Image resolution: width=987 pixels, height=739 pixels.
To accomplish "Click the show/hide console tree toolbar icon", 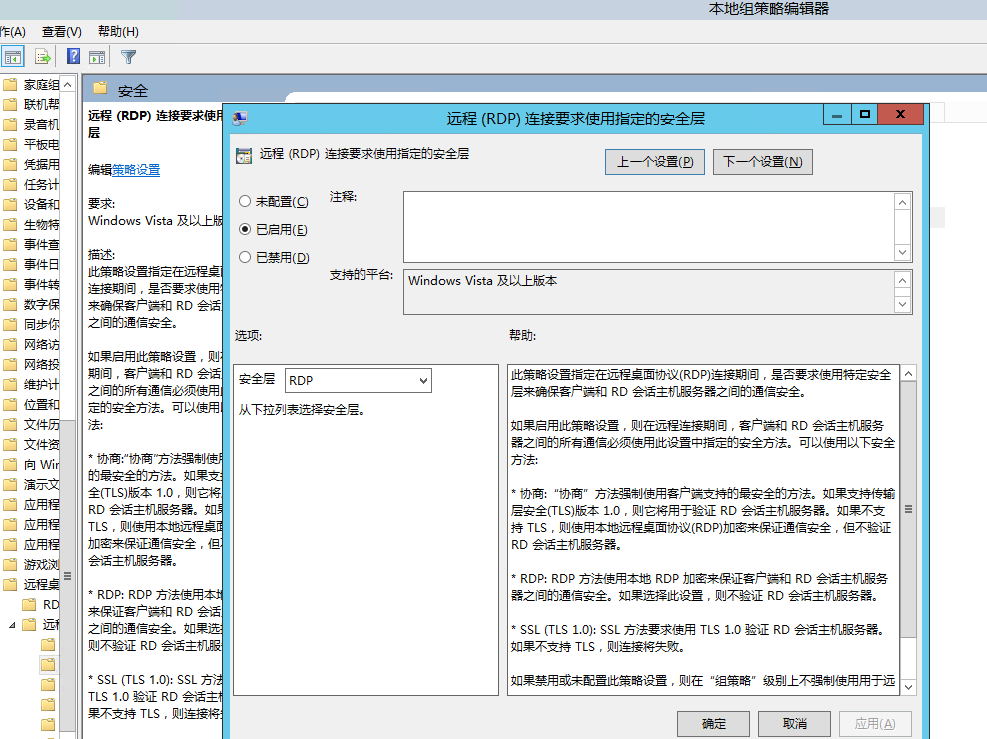I will coord(13,56).
